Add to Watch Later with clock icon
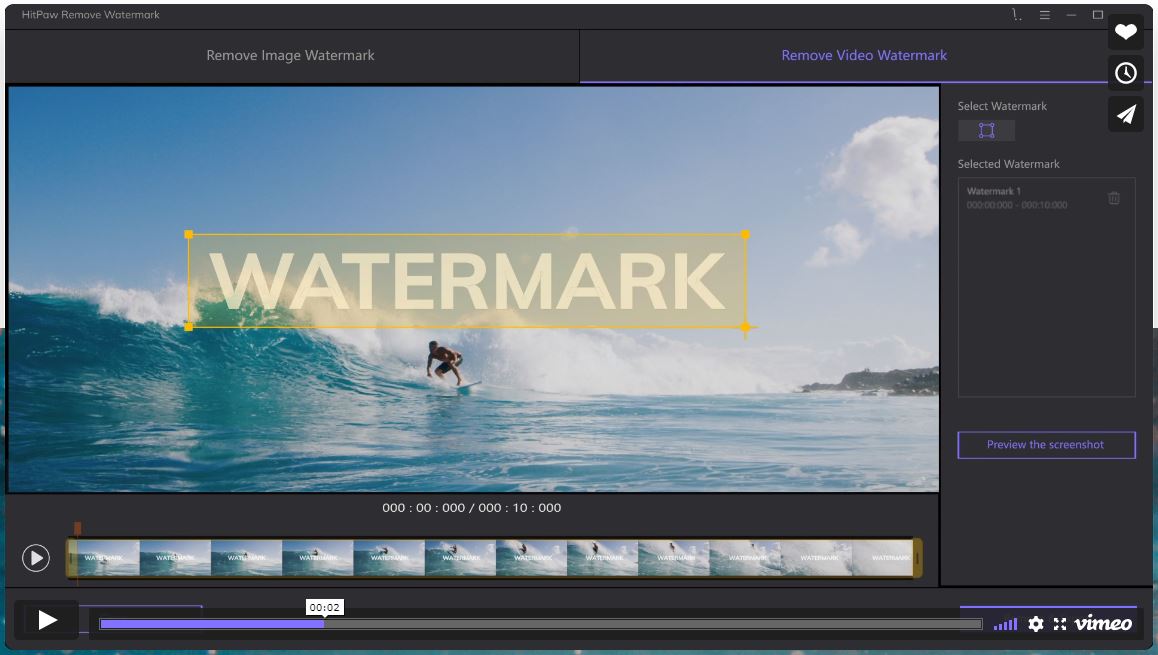The width and height of the screenshot is (1158, 655). click(1126, 73)
